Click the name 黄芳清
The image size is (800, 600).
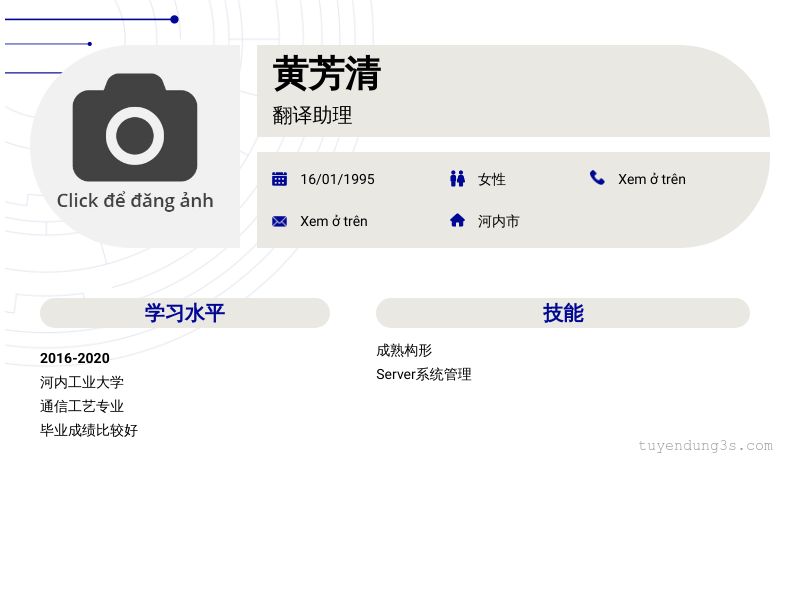coord(327,74)
